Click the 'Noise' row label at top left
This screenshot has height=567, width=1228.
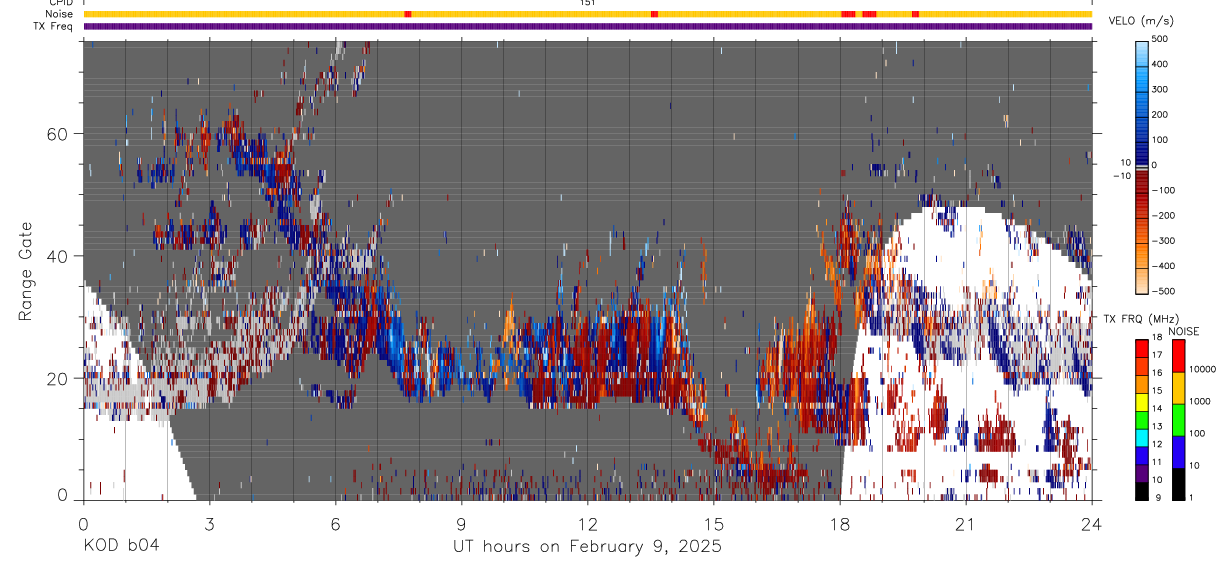[59, 14]
